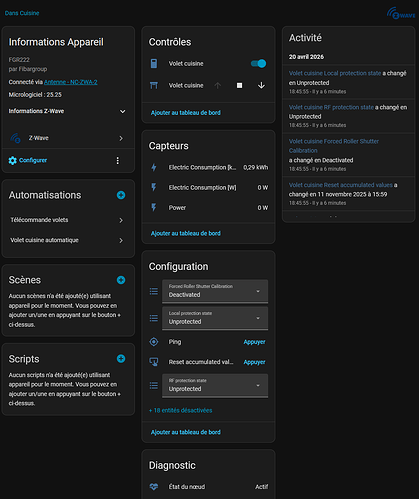Image resolution: width=419 pixels, height=499 pixels.
Task: Open Forced Roller Shutter Calibration dropdown
Action: pyautogui.click(x=215, y=291)
